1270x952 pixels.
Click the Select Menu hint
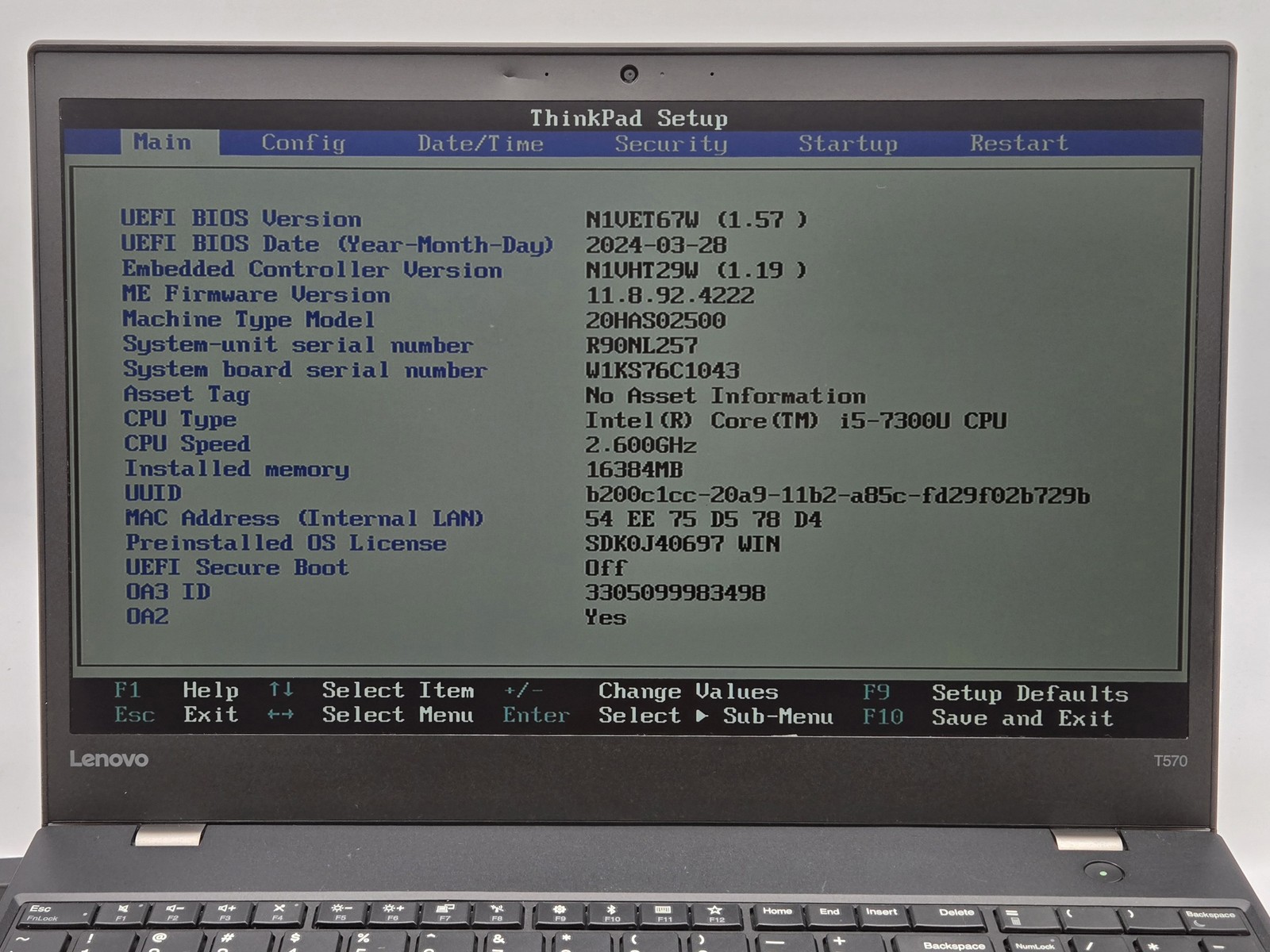pos(398,715)
